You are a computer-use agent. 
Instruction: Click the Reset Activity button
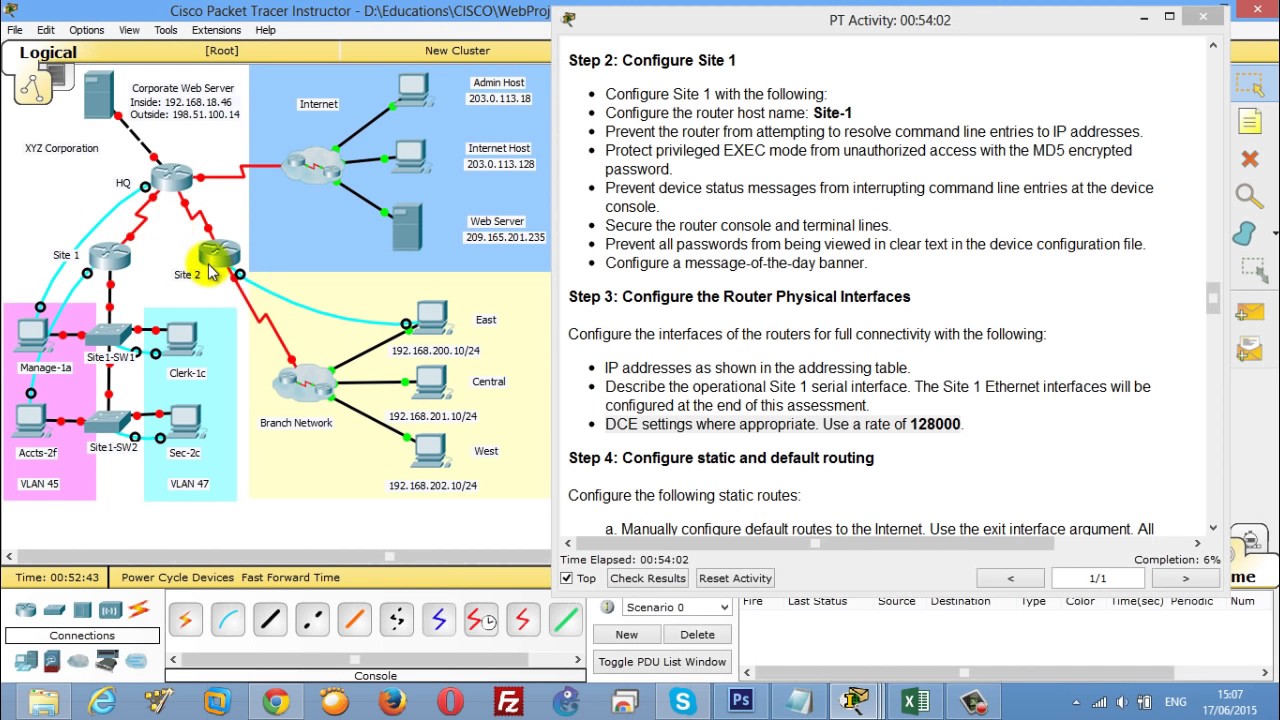735,578
